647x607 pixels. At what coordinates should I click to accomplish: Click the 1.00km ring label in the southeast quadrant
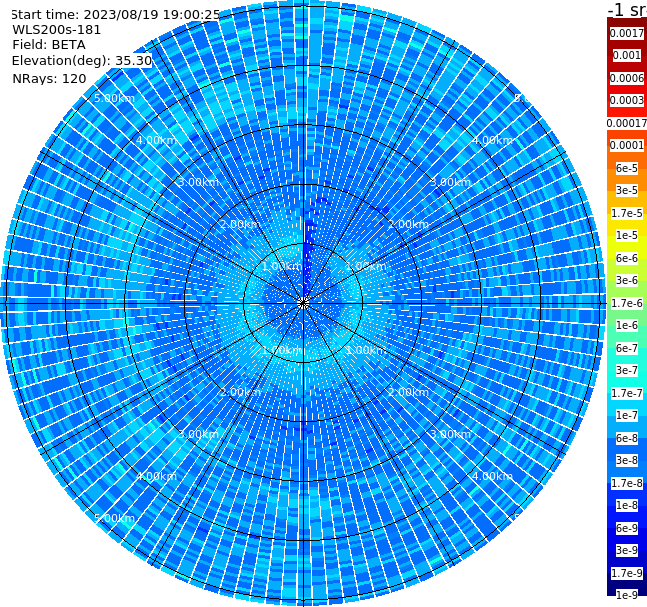click(366, 350)
